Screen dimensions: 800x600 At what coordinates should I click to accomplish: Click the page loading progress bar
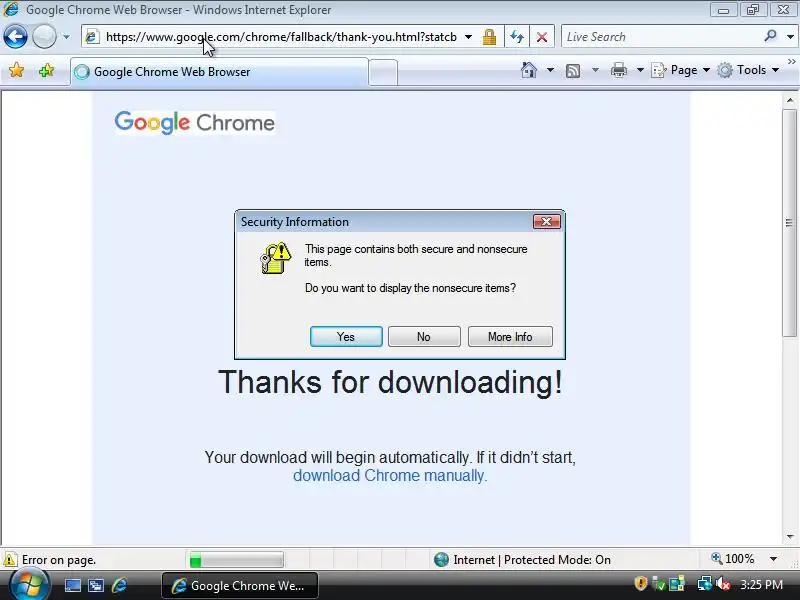point(236,560)
